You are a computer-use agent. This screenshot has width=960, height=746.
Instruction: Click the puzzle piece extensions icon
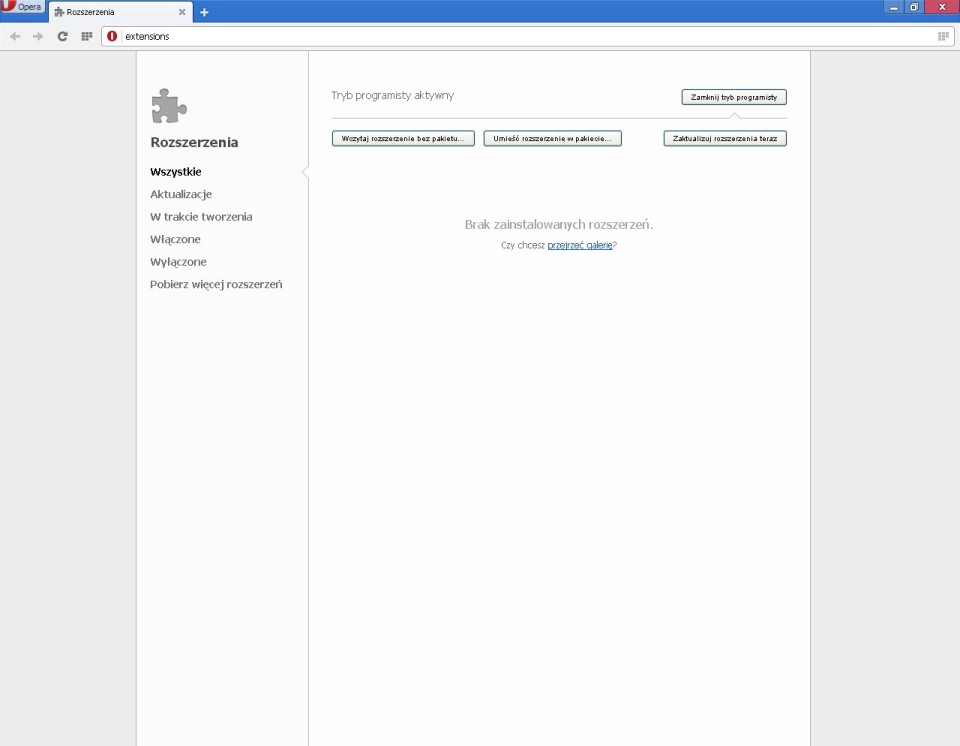tap(169, 106)
